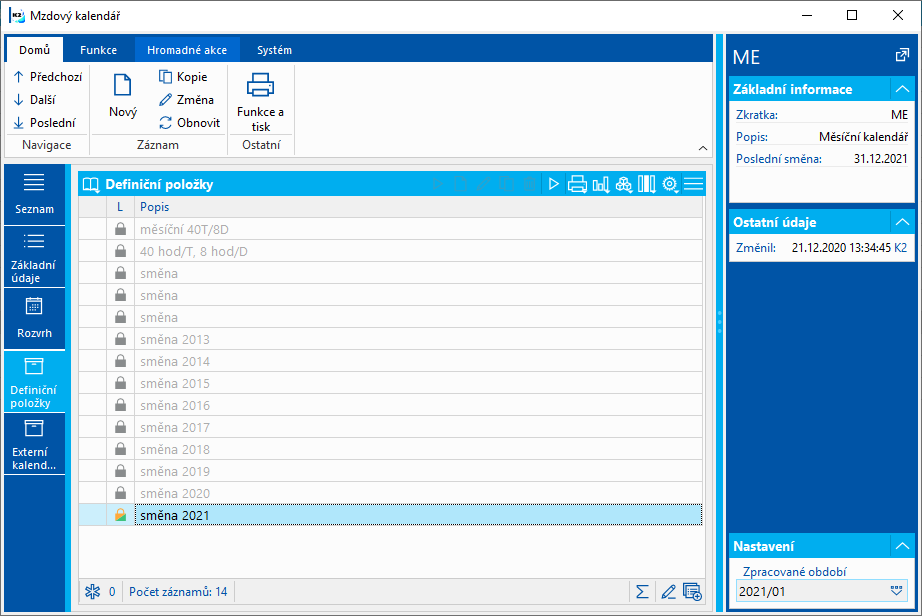Viewport: 922px width, 616px height.
Task: Open the columns dropdown in grid header
Action: point(647,184)
